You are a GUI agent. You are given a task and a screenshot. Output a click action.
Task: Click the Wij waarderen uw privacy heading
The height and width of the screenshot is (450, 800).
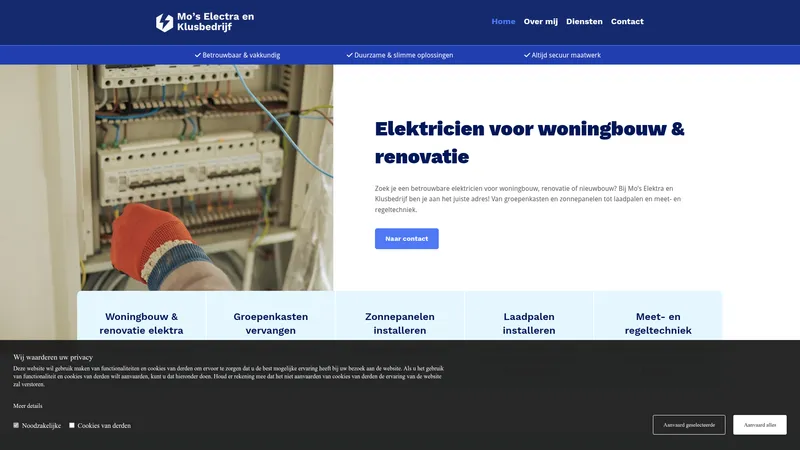pyautogui.click(x=53, y=357)
